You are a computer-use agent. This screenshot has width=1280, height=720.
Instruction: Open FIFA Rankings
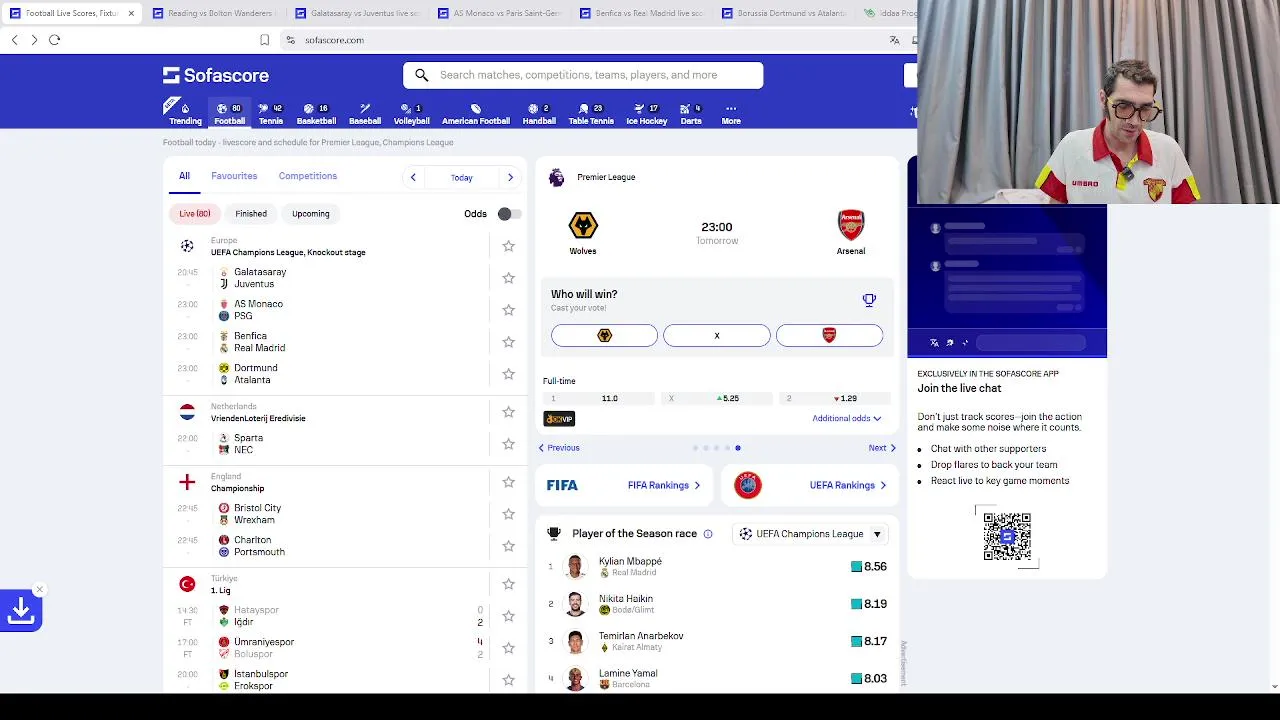(623, 485)
